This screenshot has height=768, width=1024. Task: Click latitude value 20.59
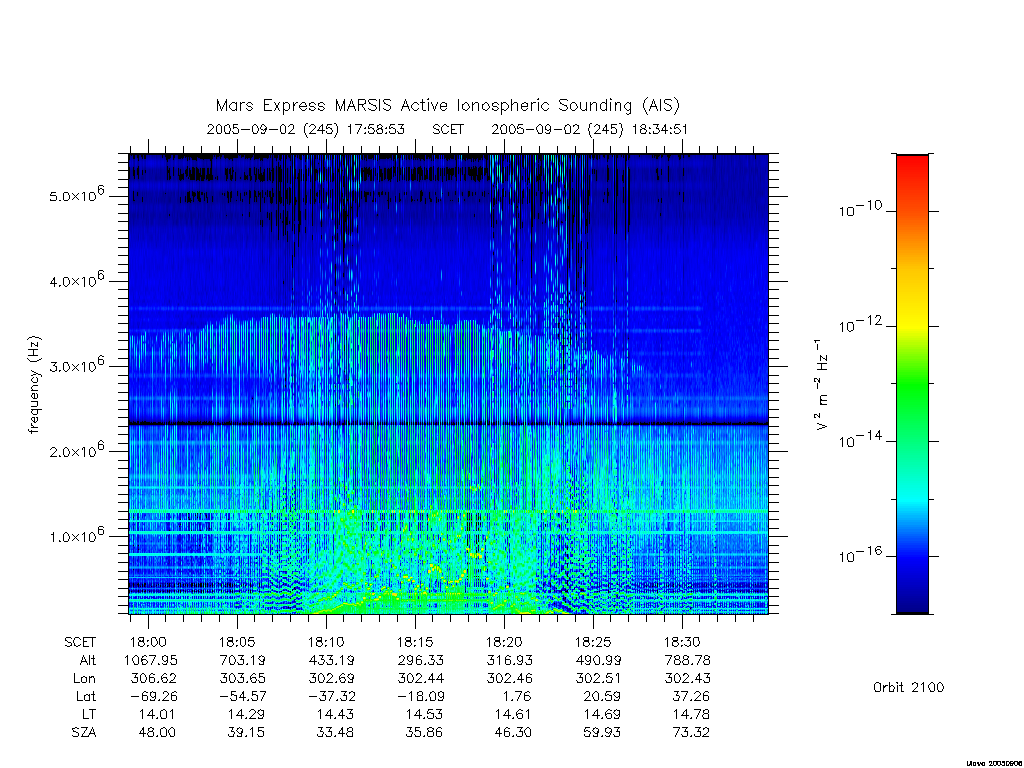click(601, 696)
